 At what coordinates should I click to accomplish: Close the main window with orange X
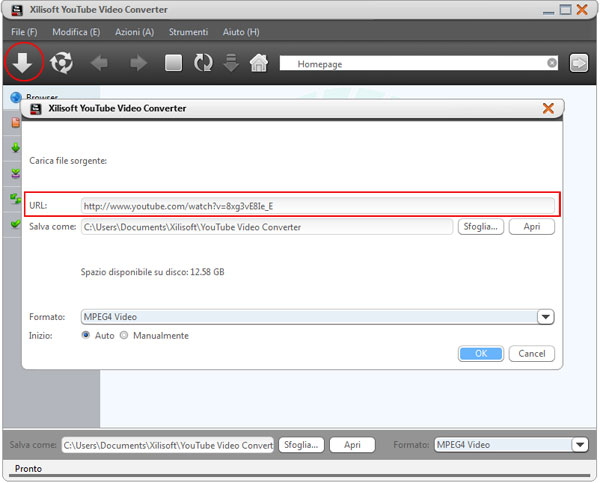click(582, 10)
